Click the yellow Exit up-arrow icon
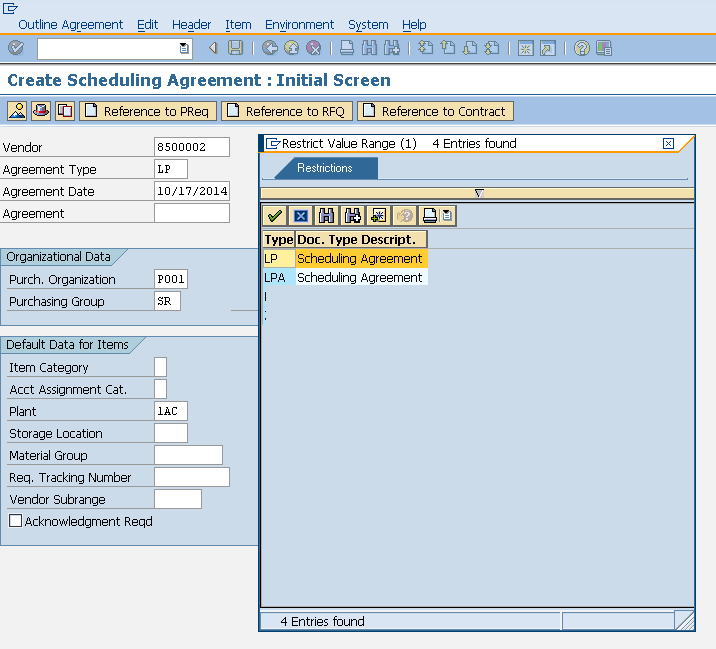This screenshot has width=716, height=649. (x=292, y=47)
